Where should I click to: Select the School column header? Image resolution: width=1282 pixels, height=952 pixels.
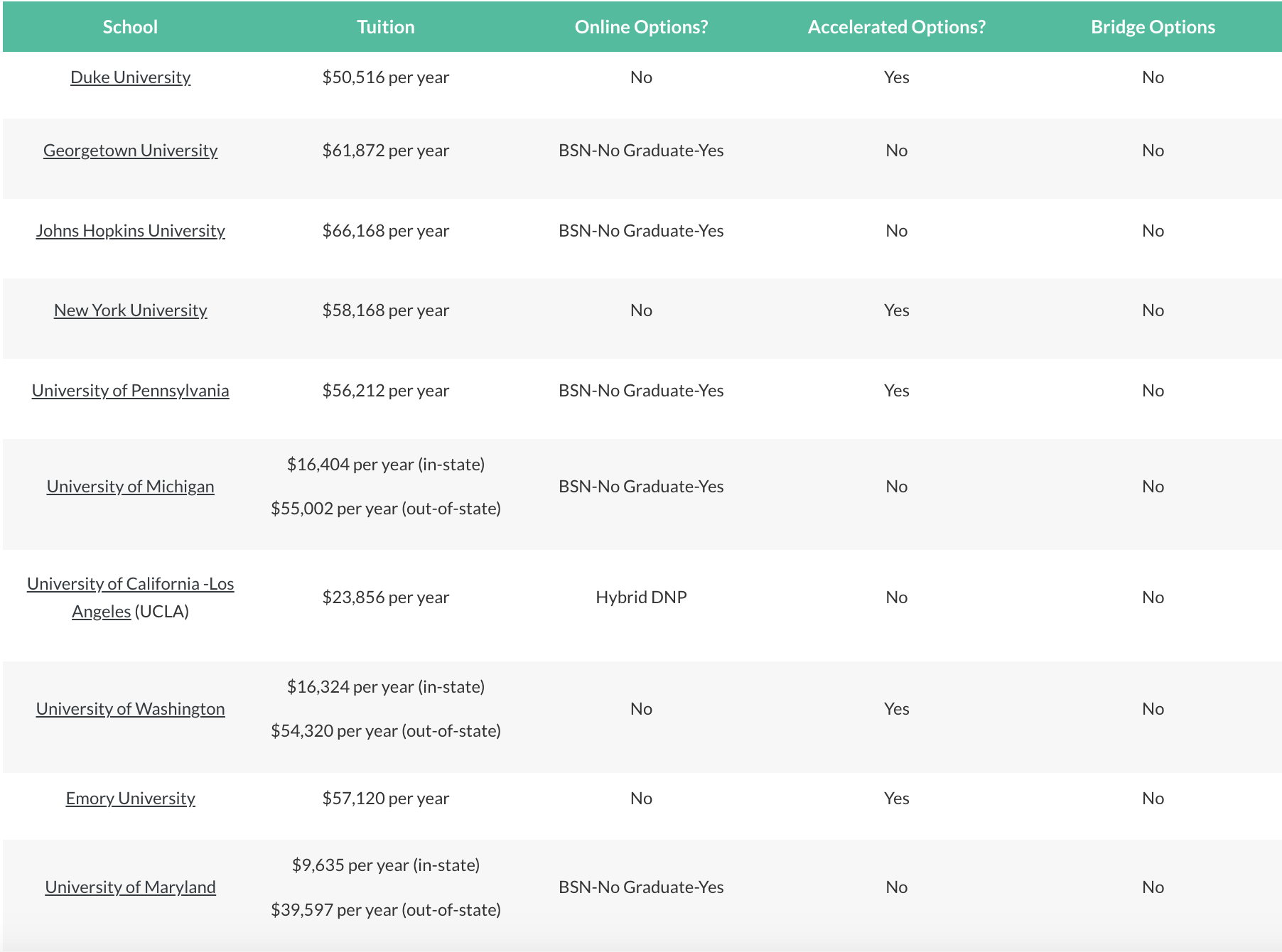click(130, 27)
